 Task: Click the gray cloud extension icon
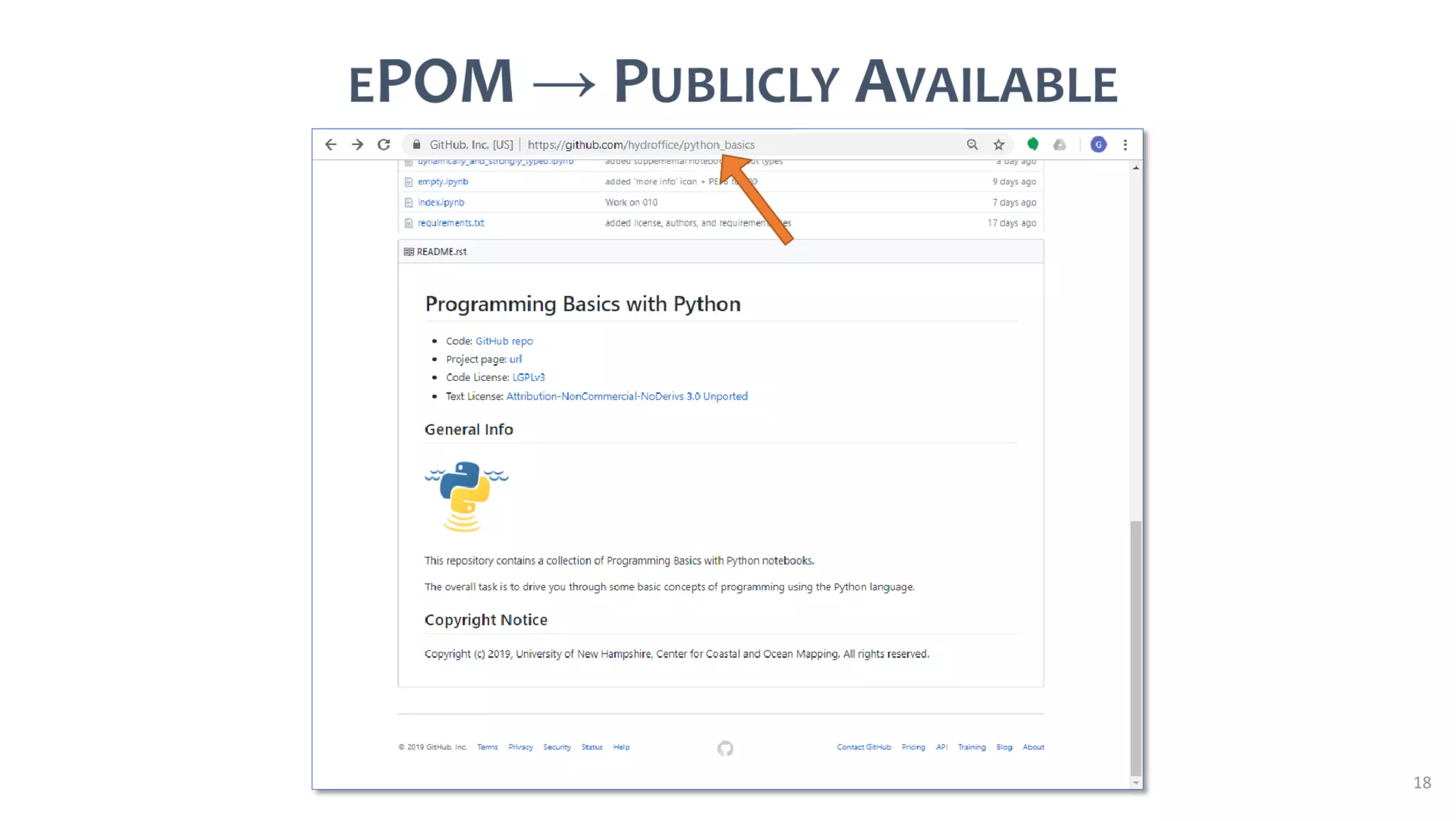(x=1059, y=144)
